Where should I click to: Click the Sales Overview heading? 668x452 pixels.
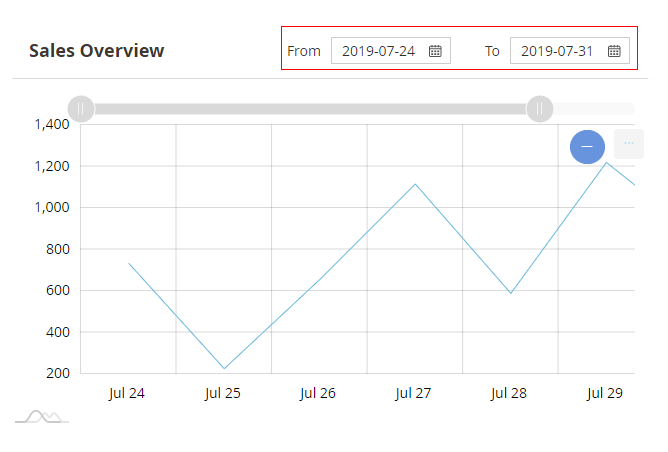pos(96,51)
